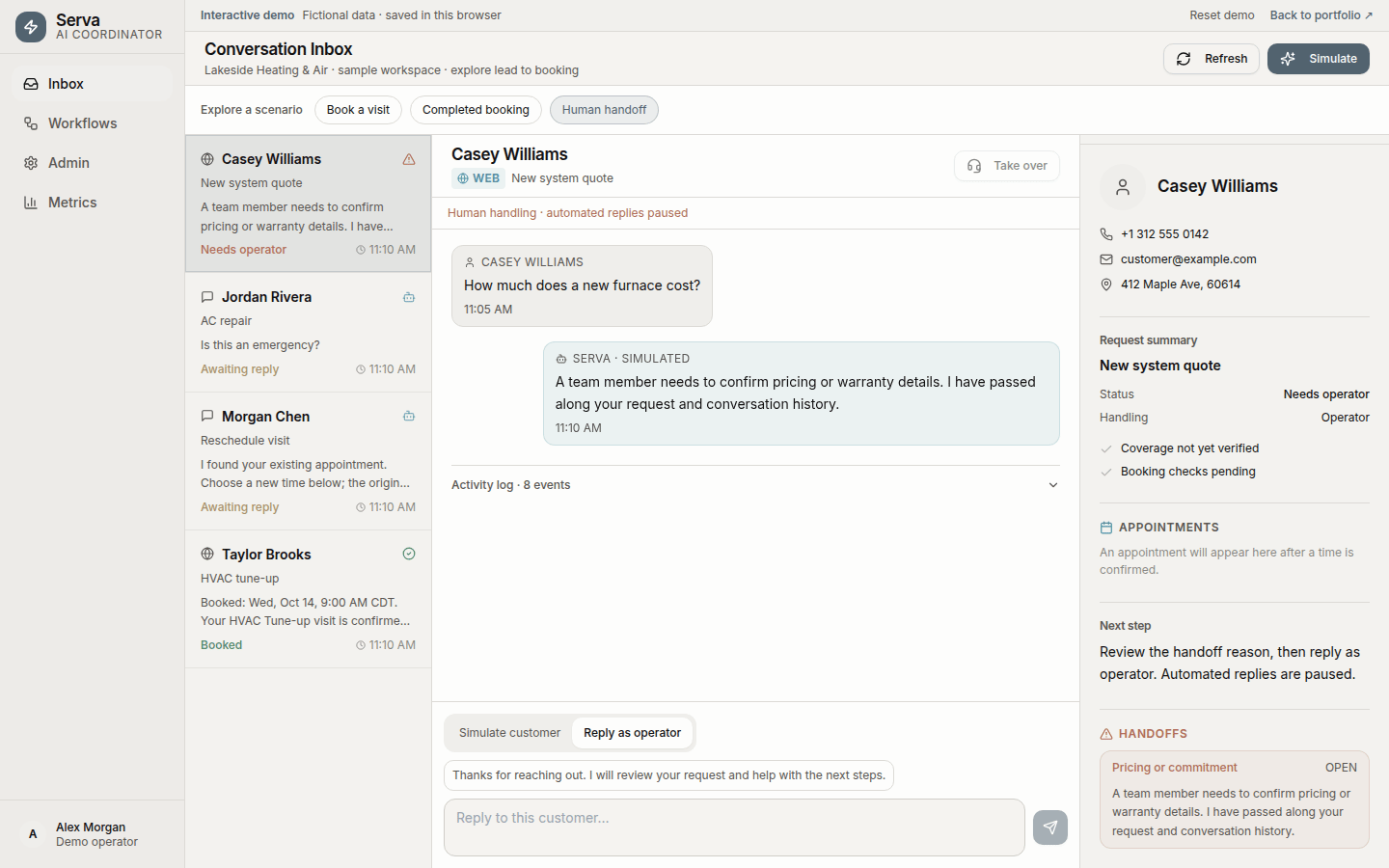The height and width of the screenshot is (868, 1389).
Task: Click the Alex Morgan user avatar
Action: tap(33, 834)
